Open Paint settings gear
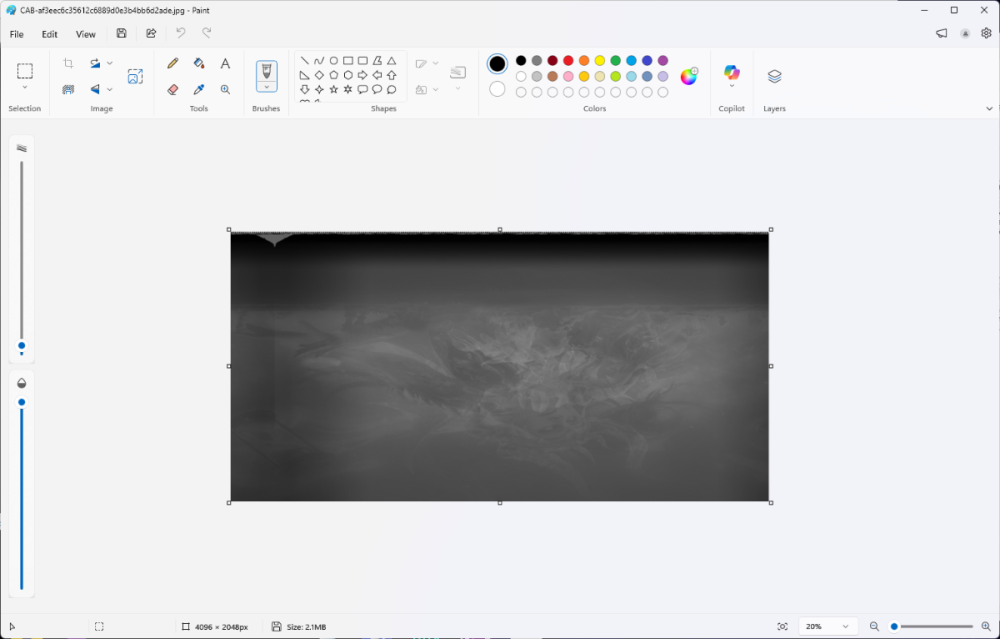Image resolution: width=1000 pixels, height=639 pixels. coord(986,33)
